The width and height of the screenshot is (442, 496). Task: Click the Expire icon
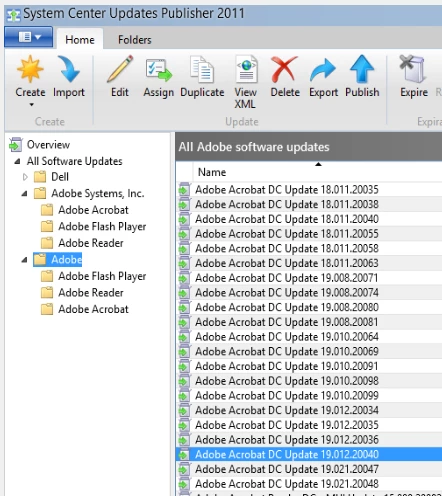[x=412, y=69]
